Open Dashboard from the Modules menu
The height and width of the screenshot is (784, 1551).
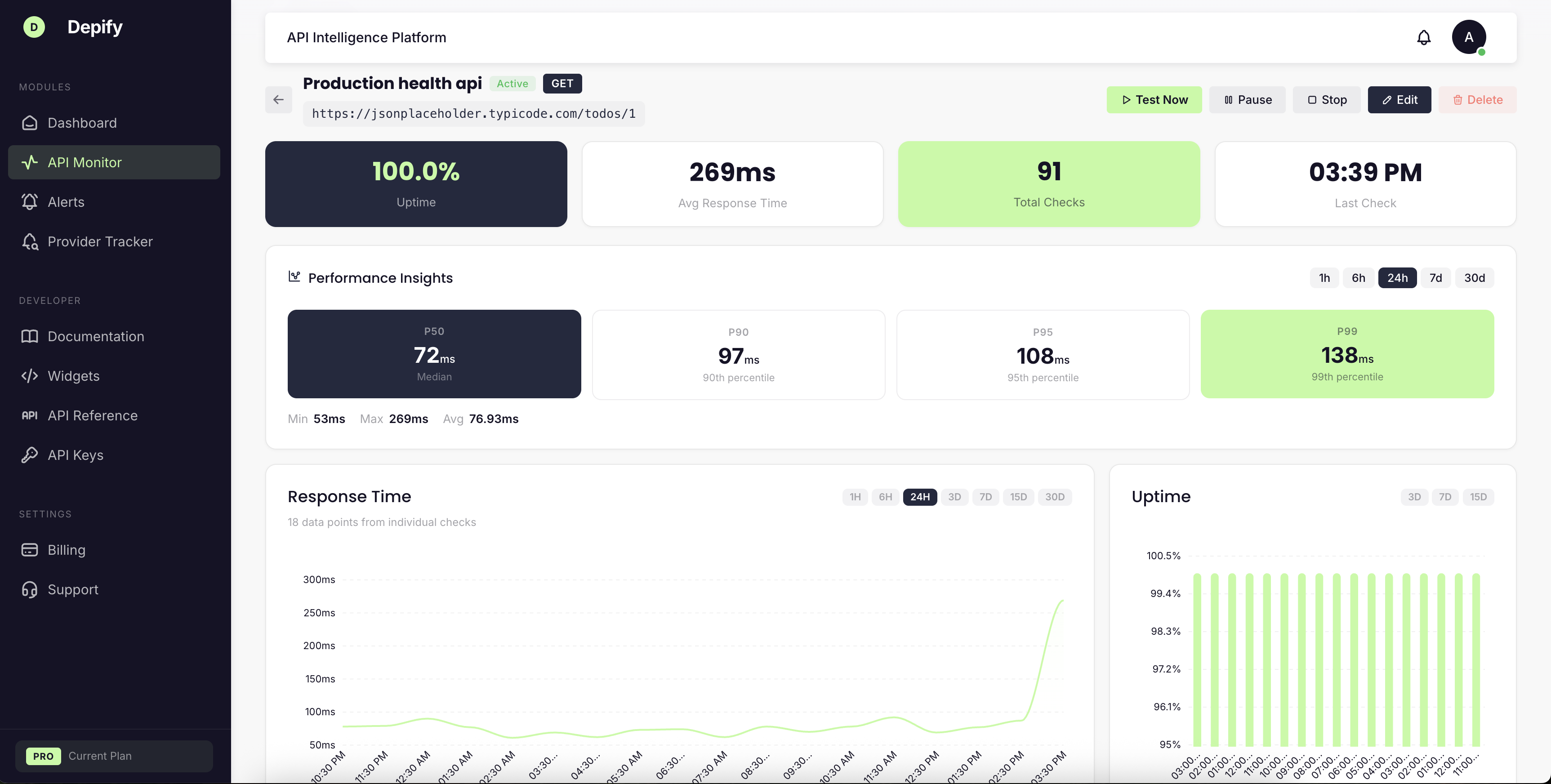(x=82, y=123)
